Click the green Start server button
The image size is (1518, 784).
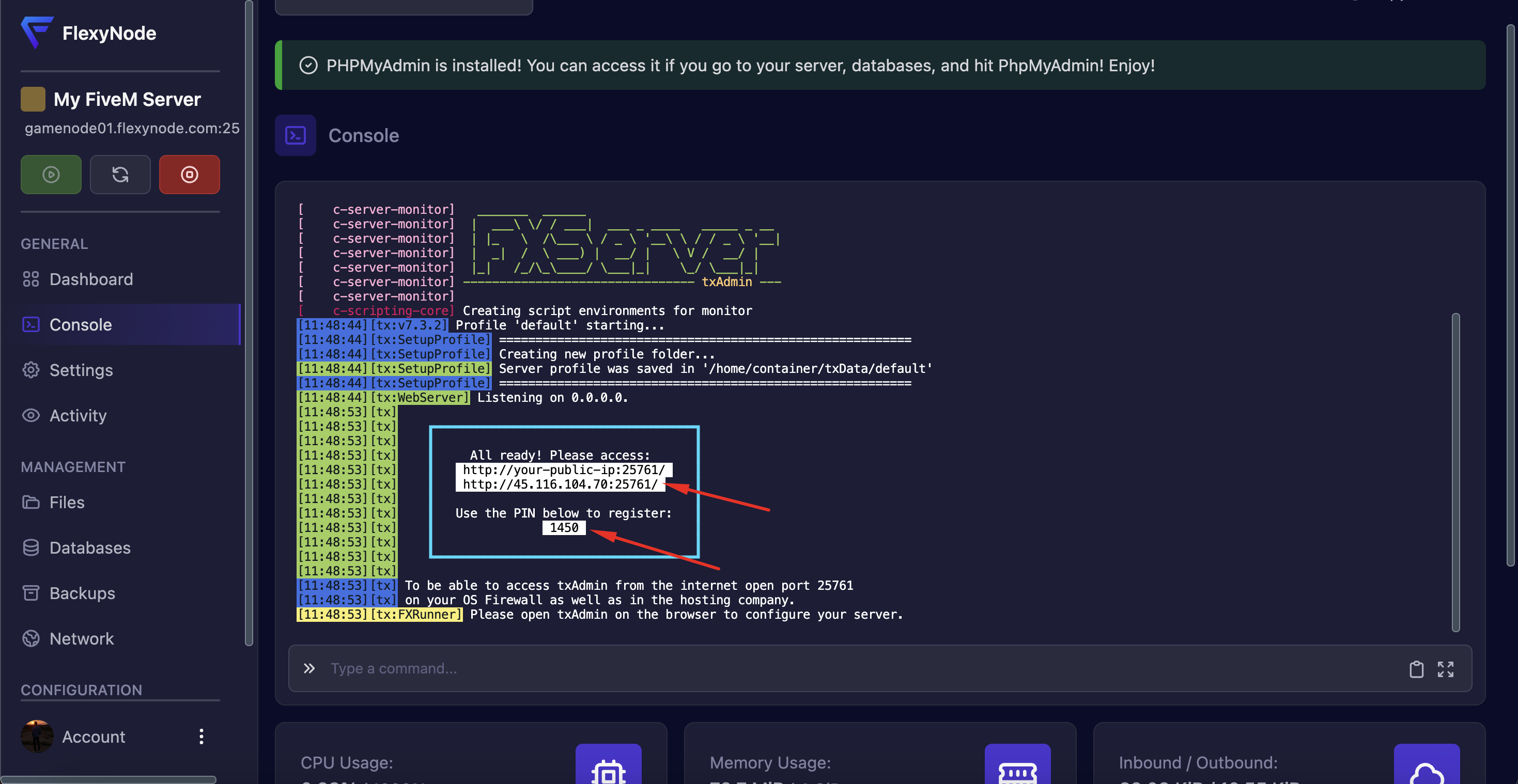click(x=51, y=175)
